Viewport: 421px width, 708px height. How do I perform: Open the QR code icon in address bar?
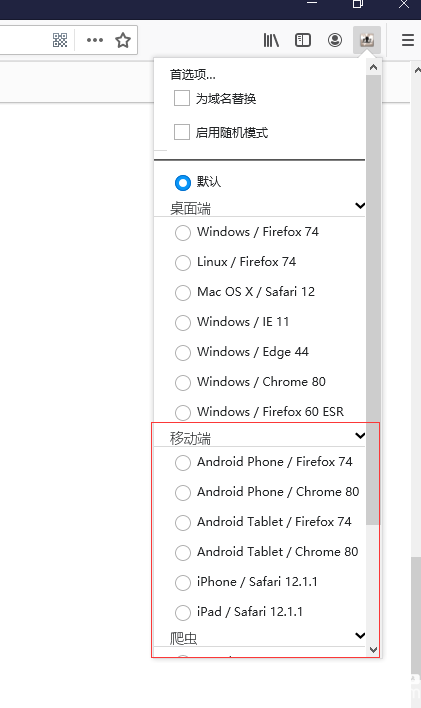(60, 40)
